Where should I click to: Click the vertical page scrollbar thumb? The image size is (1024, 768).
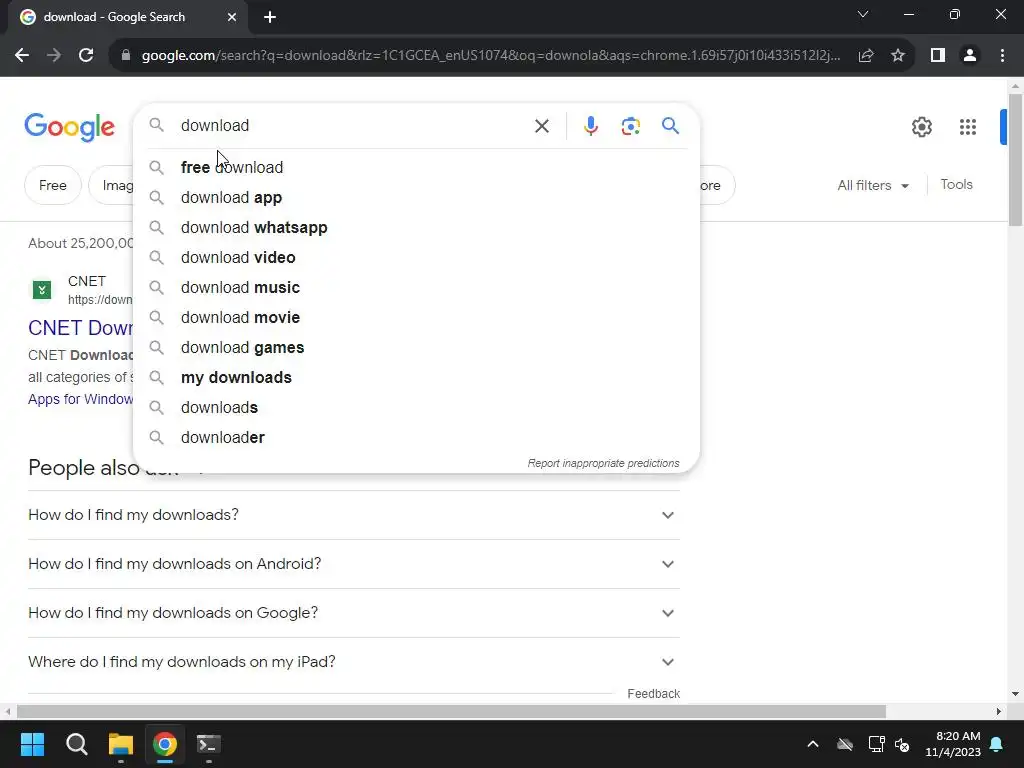point(1015,159)
